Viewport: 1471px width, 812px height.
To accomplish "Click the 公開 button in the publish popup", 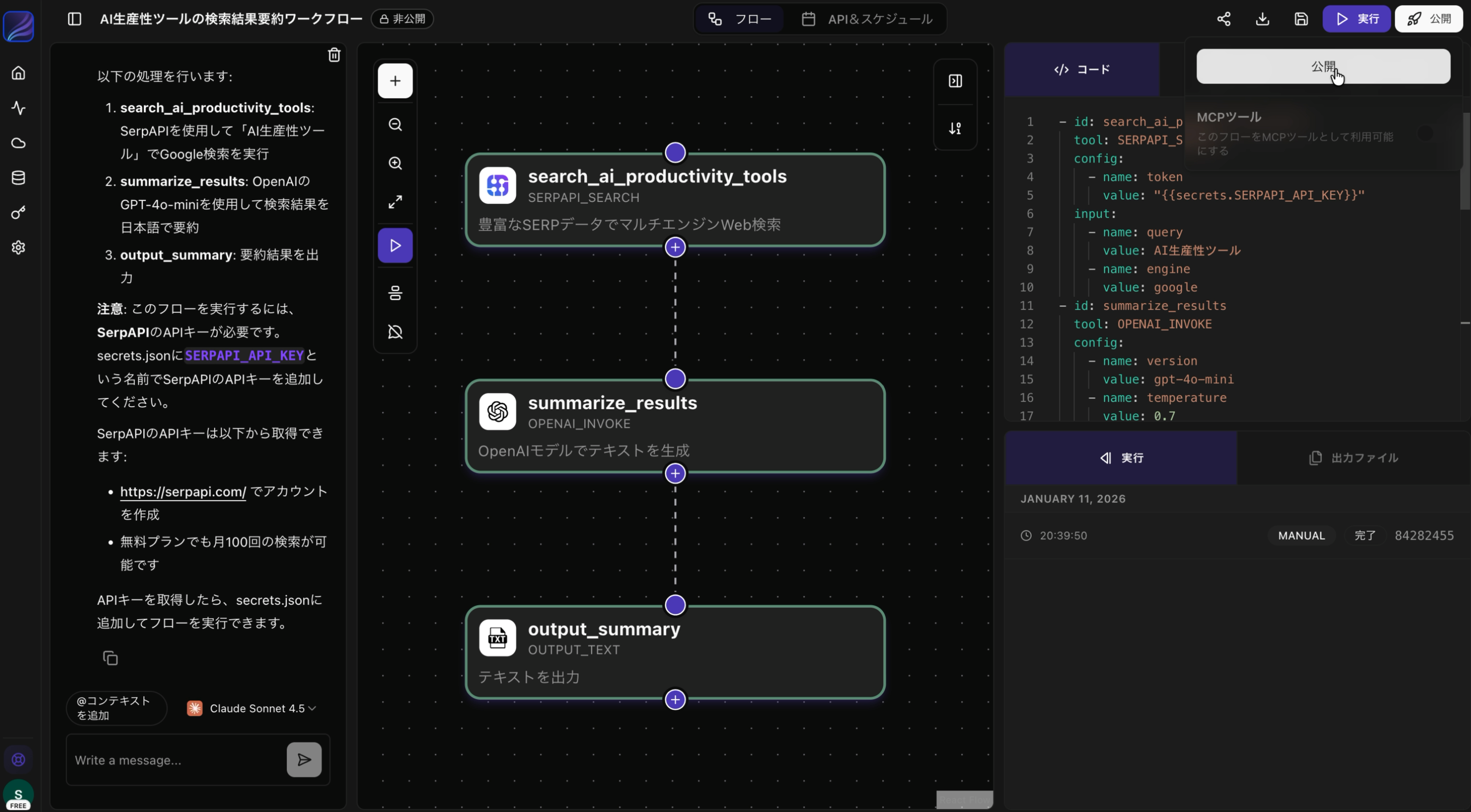I will (x=1323, y=66).
